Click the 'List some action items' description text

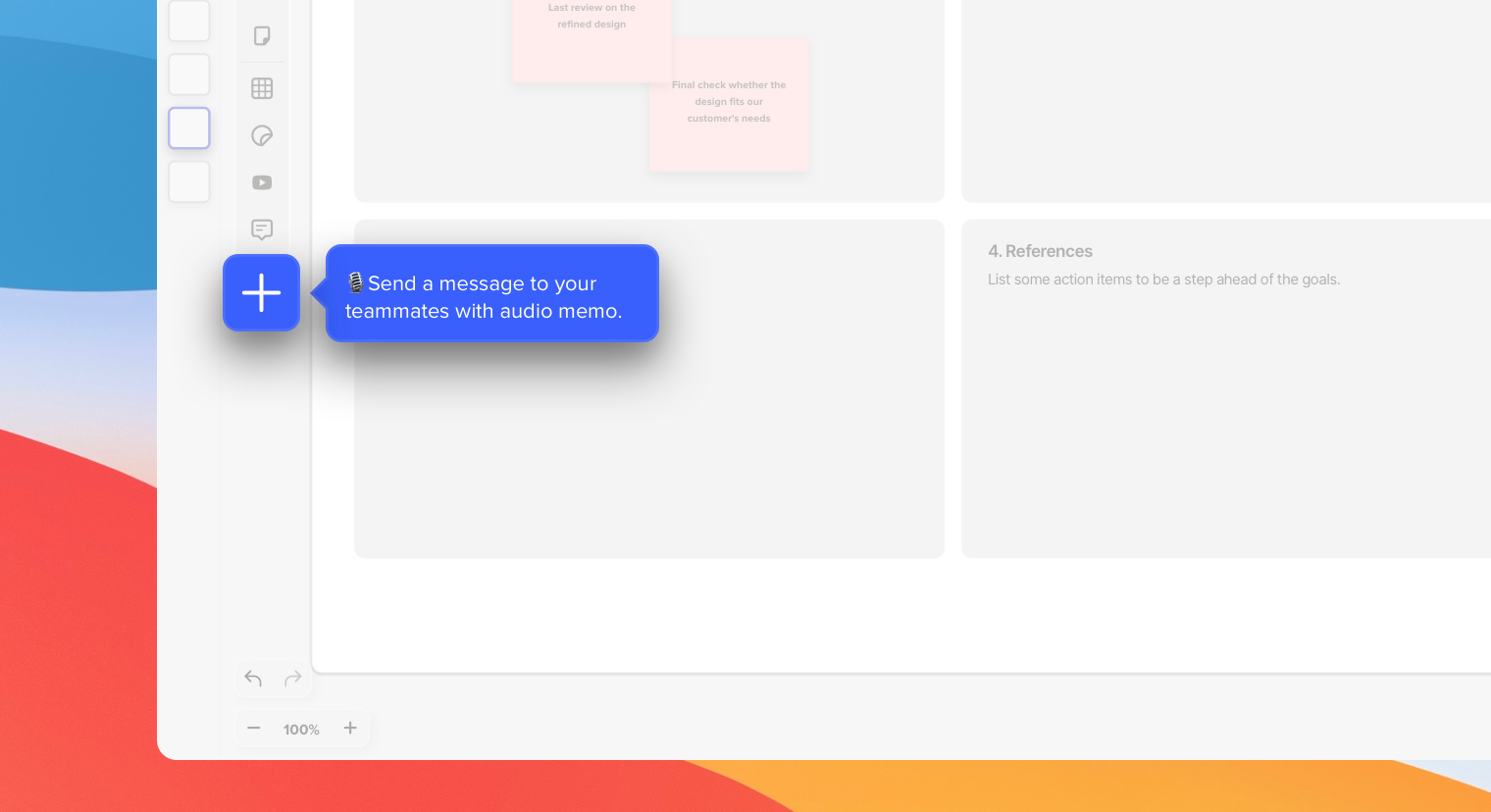(1163, 279)
